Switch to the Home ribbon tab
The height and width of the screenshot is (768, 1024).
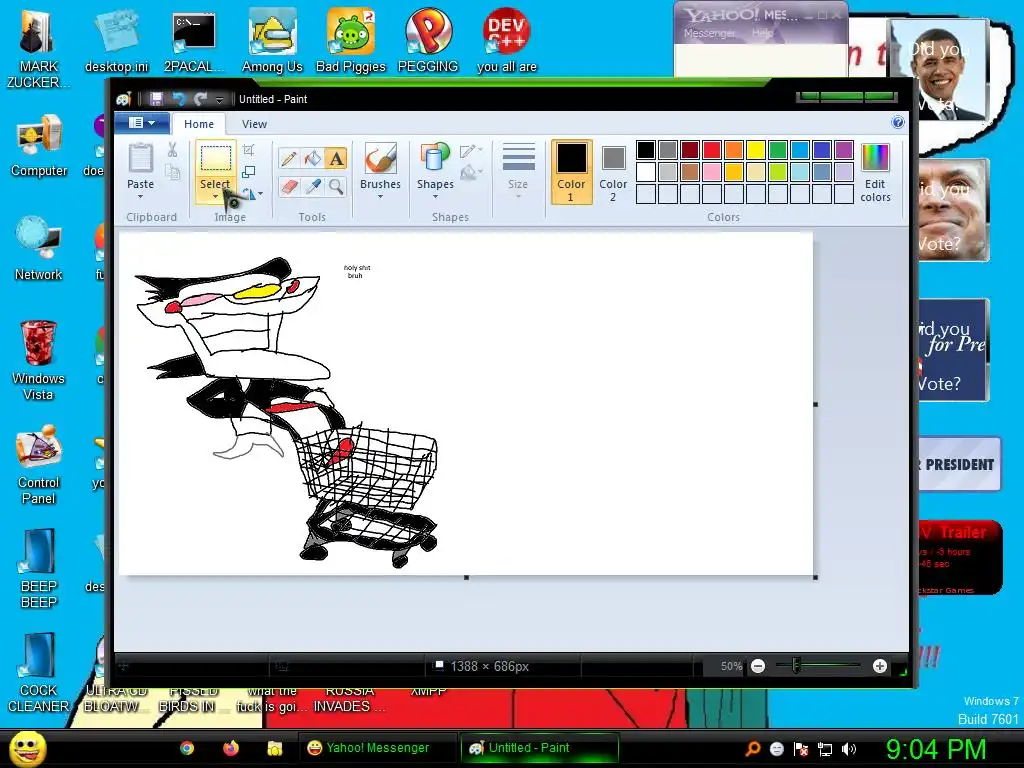(199, 124)
